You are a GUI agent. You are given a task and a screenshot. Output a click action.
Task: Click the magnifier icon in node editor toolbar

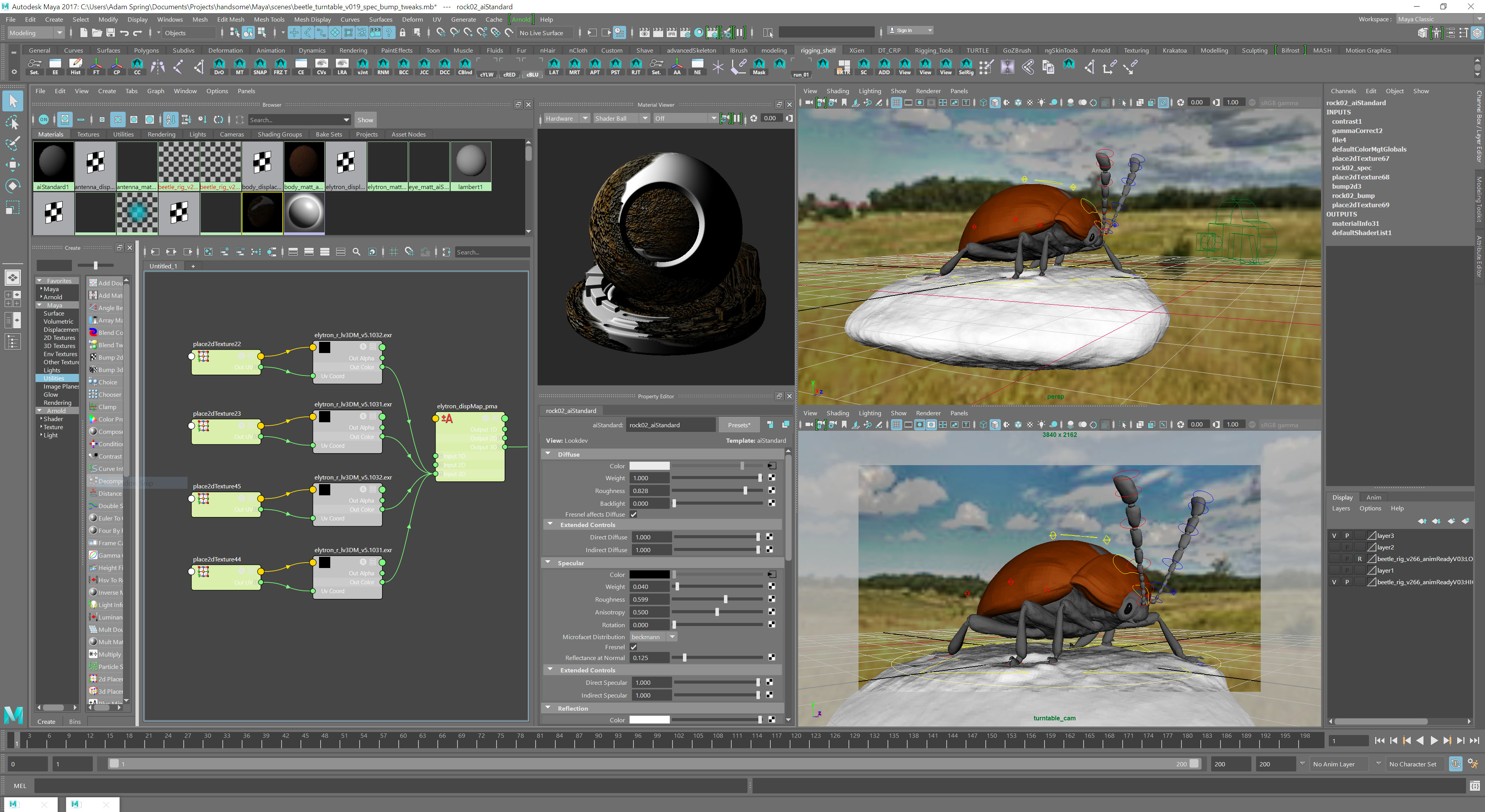tap(356, 252)
